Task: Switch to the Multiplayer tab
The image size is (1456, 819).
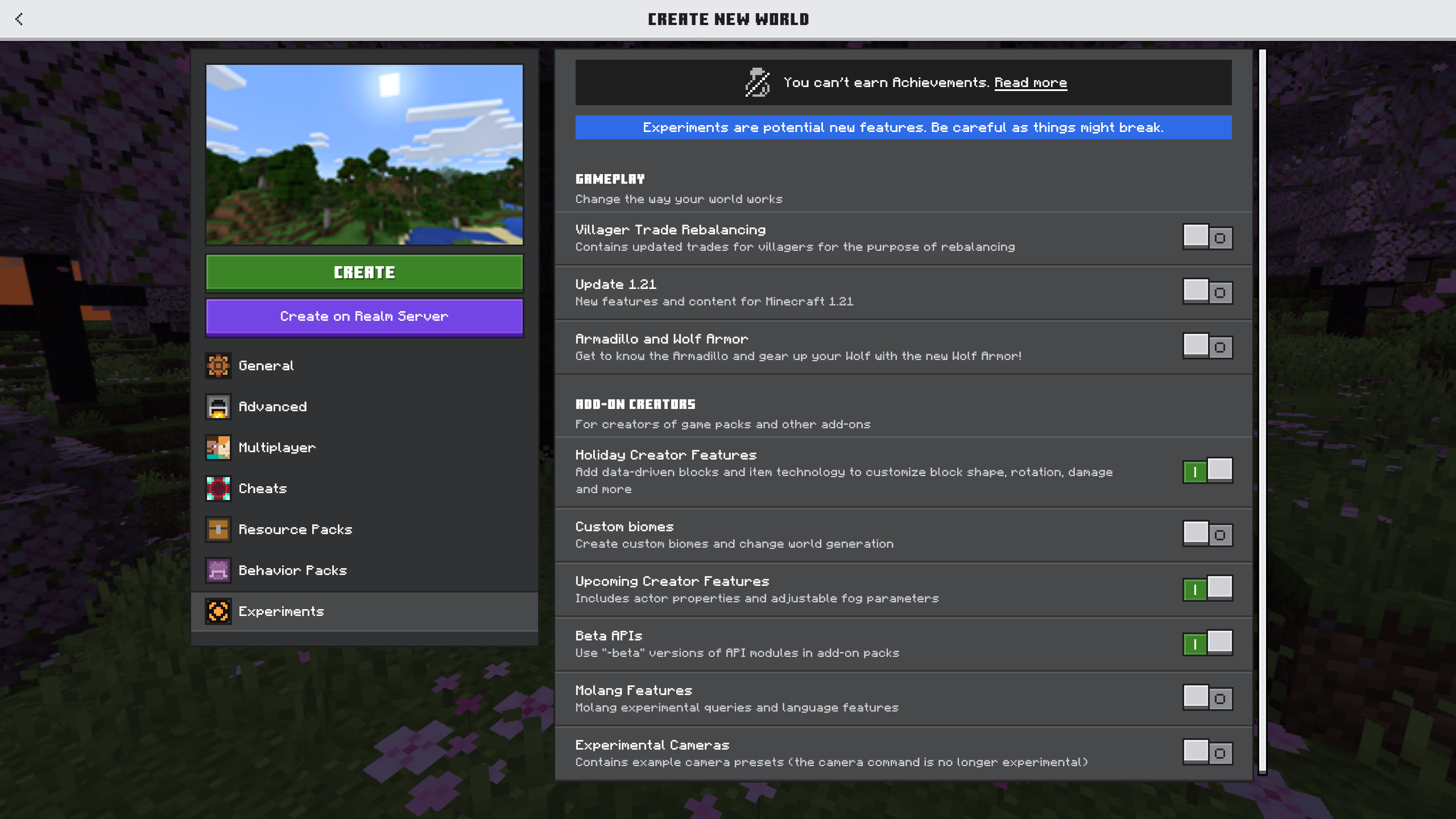Action: click(365, 448)
